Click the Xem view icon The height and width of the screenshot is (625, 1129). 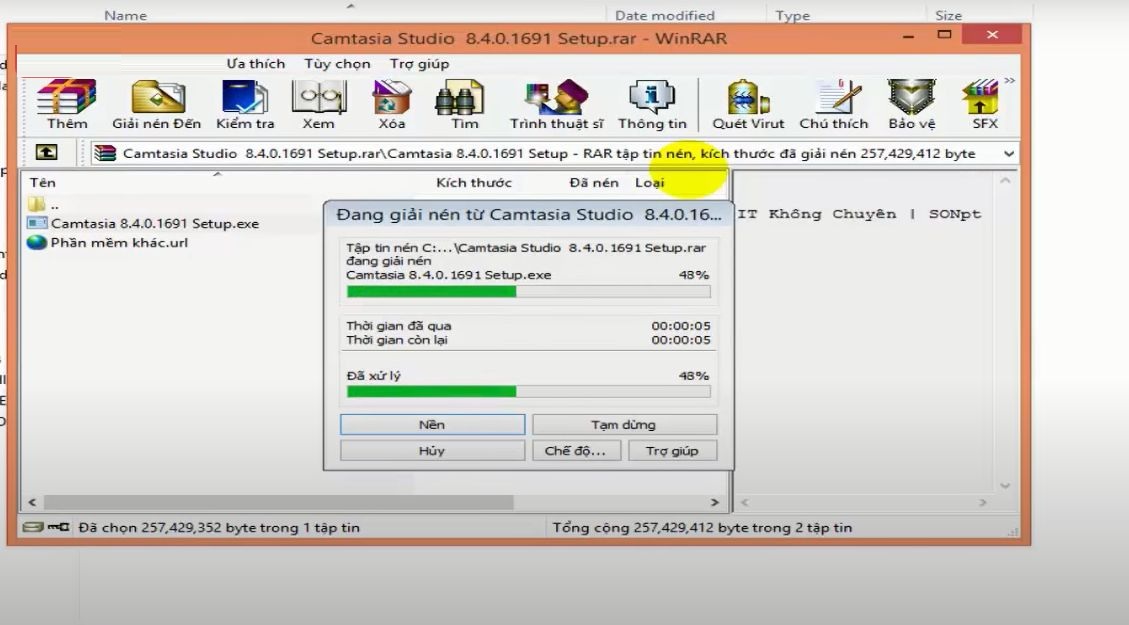[x=319, y=100]
